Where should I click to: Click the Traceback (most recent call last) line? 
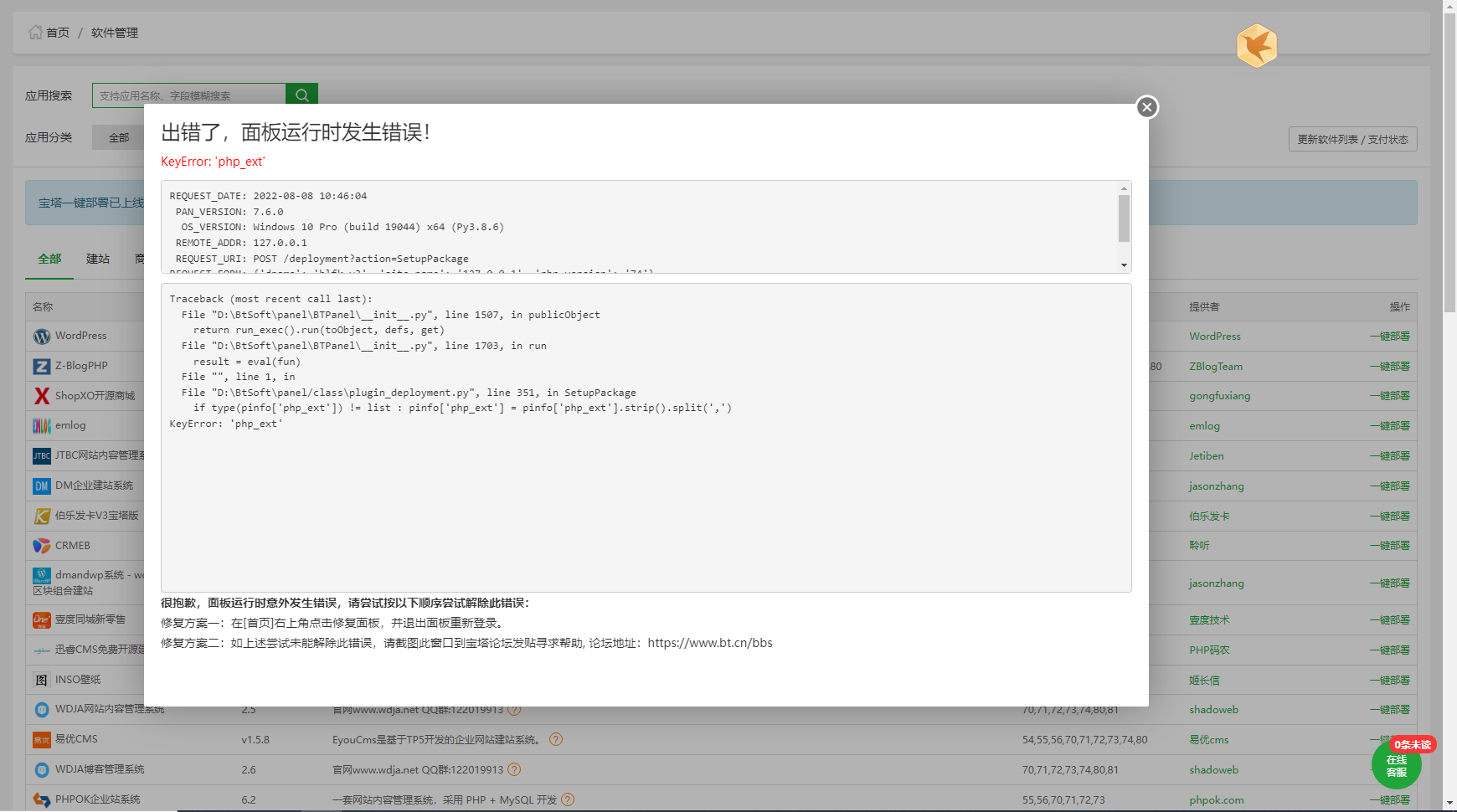270,299
